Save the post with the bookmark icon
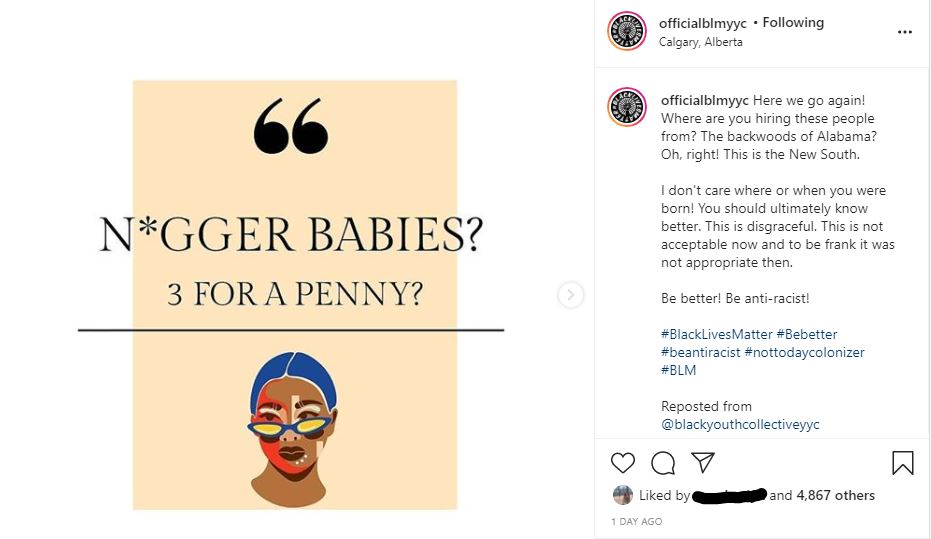Screen dimensions: 931x539 point(902,463)
